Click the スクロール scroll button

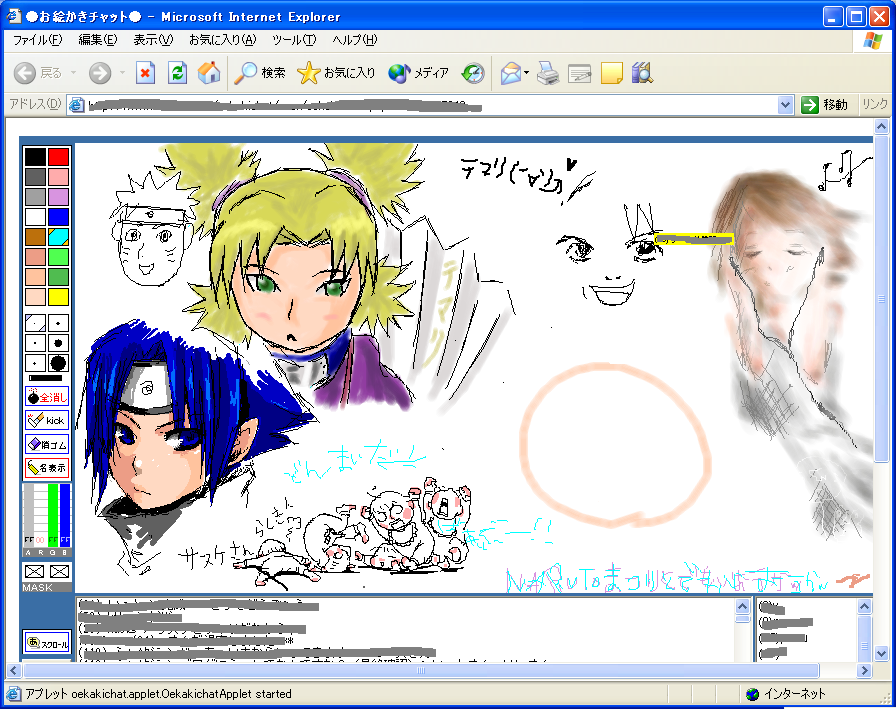(47, 642)
